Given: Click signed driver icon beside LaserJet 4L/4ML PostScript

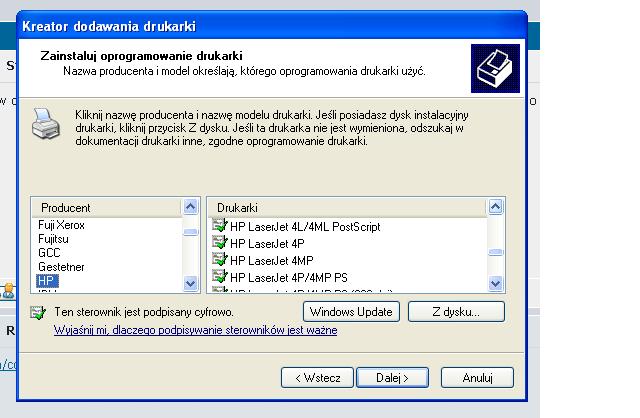Looking at the screenshot, I should (220, 225).
